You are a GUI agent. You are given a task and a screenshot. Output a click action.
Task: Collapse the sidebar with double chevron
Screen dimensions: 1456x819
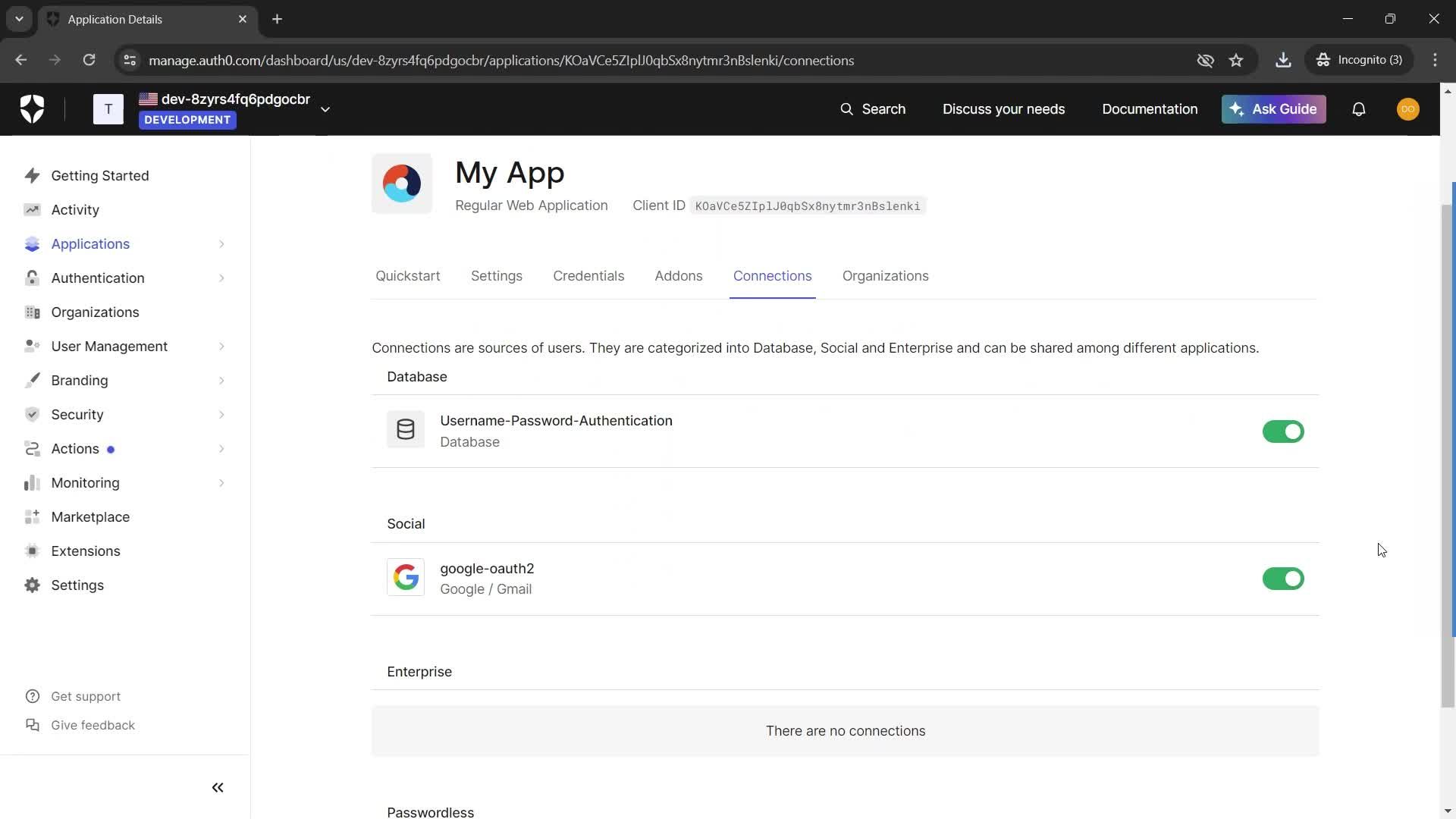[x=218, y=788]
